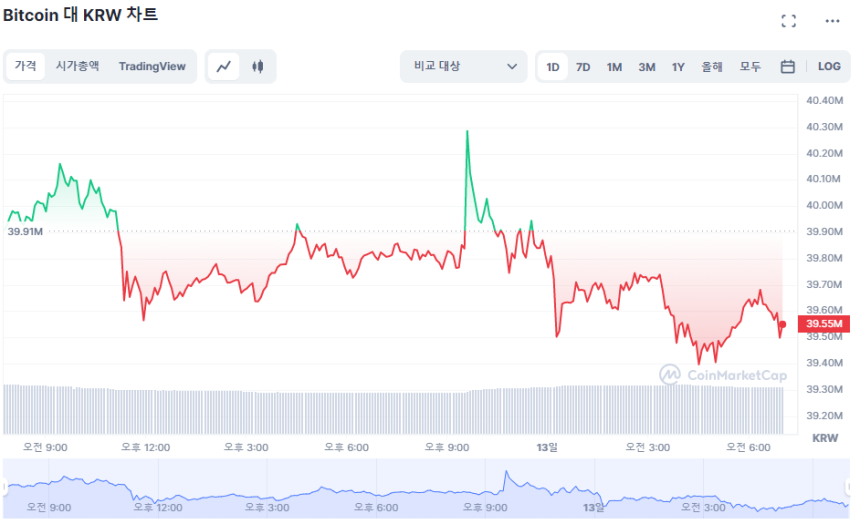Screen dimensions: 860x524
Task: Expand the 비교 대상 compare dropdown
Action: tap(463, 67)
